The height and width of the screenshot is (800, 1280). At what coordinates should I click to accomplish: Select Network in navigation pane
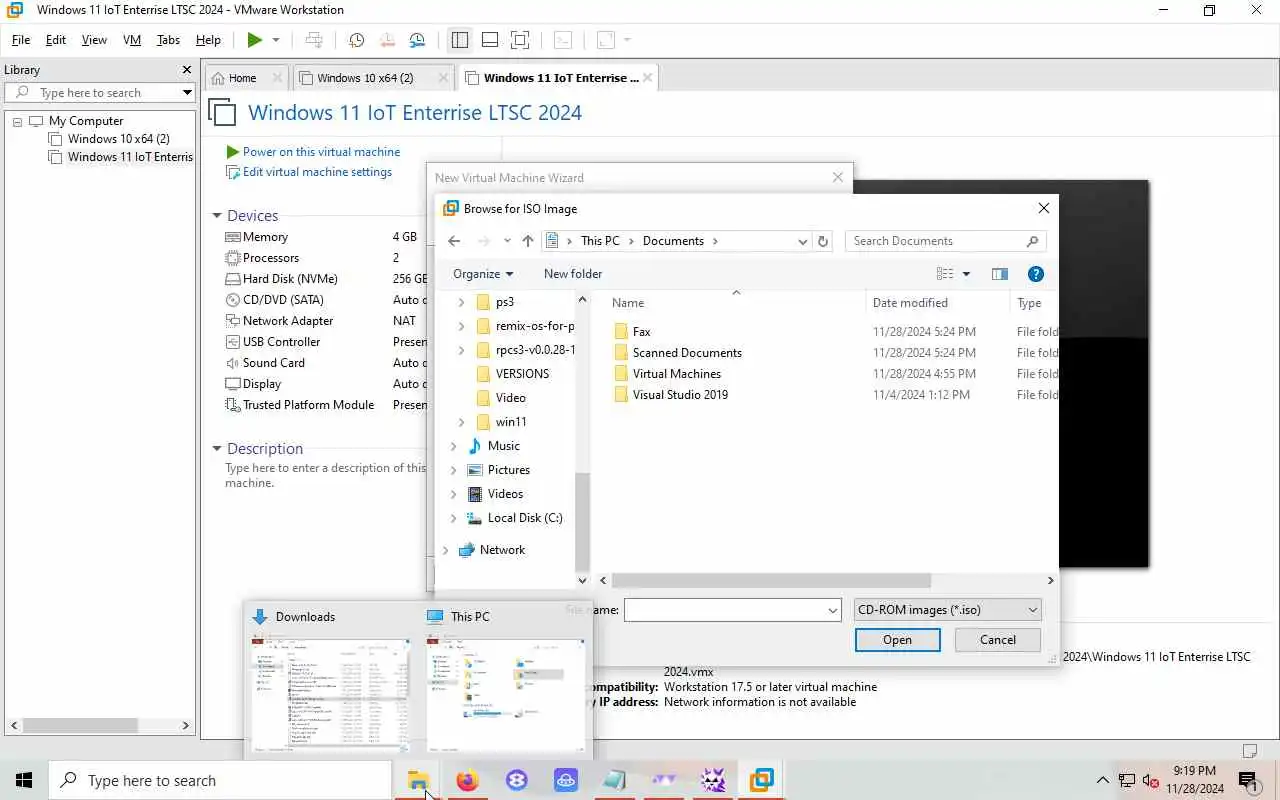pos(502,550)
